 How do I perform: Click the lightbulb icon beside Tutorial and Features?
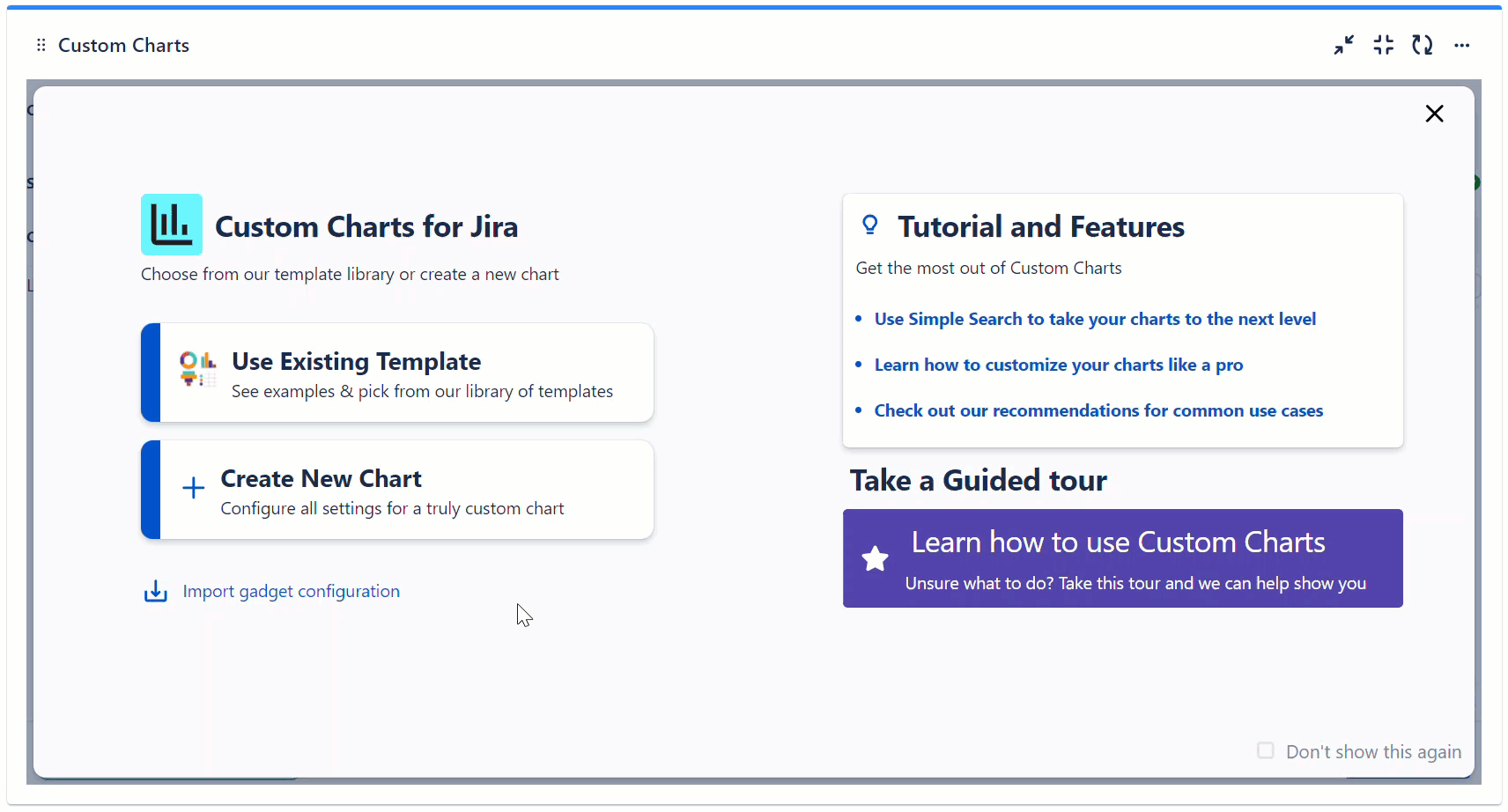pos(870,225)
